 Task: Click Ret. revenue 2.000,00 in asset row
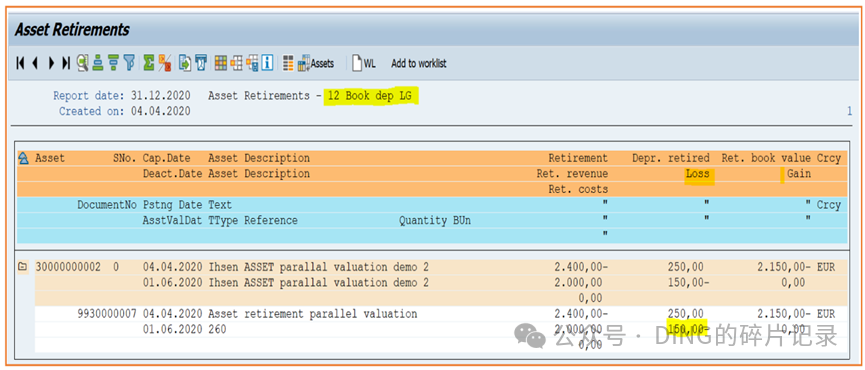point(578,283)
